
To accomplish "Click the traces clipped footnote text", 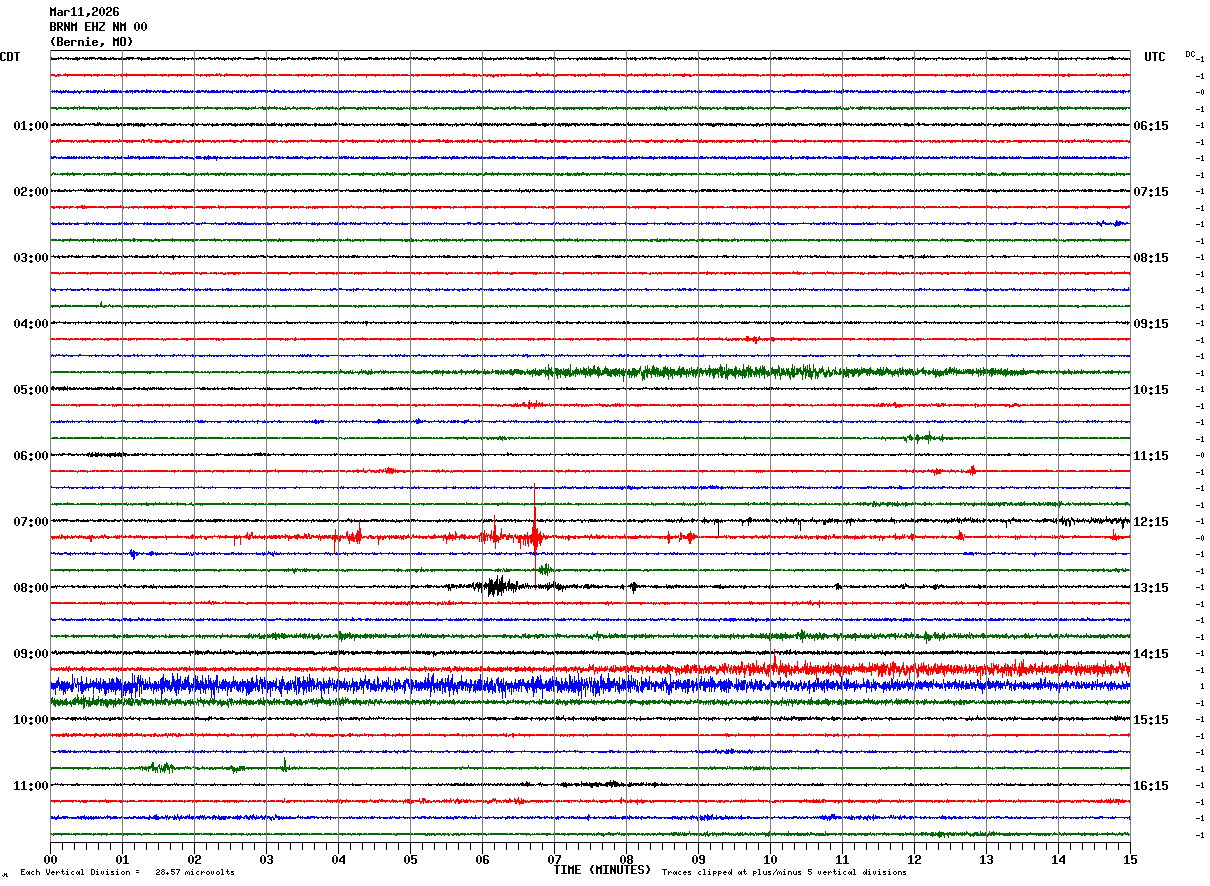I will coord(784,873).
